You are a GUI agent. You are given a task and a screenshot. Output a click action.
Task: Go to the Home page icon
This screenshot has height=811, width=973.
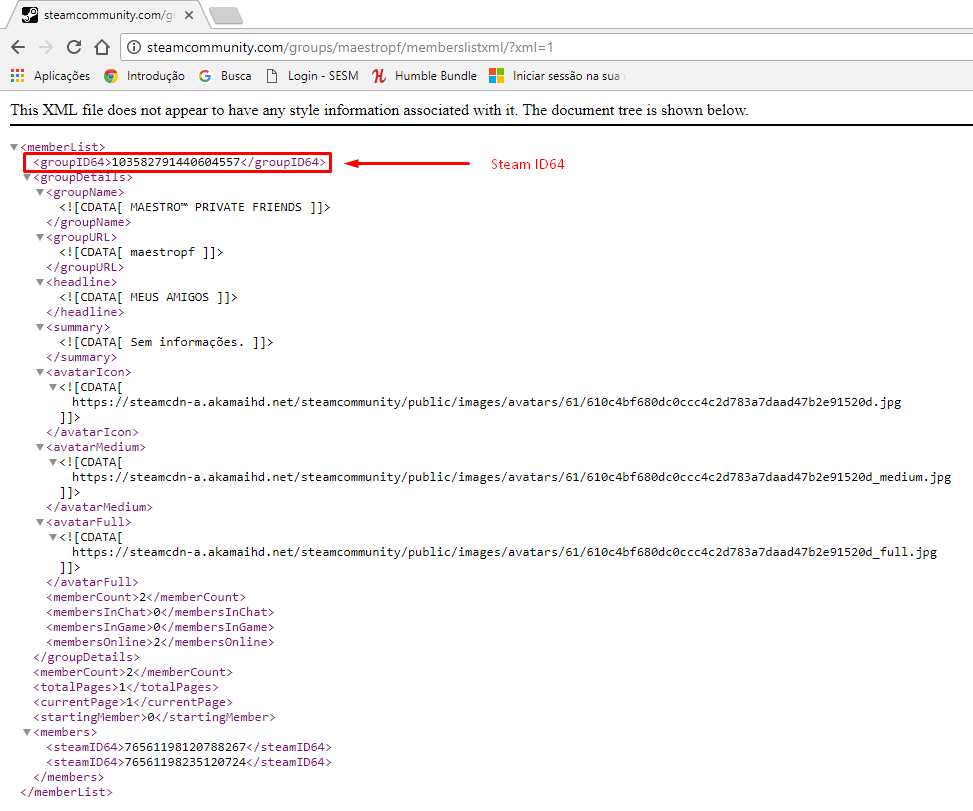[102, 47]
